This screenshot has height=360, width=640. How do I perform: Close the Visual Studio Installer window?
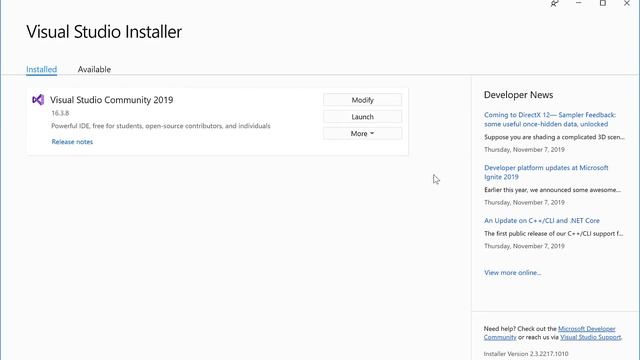[627, 3]
